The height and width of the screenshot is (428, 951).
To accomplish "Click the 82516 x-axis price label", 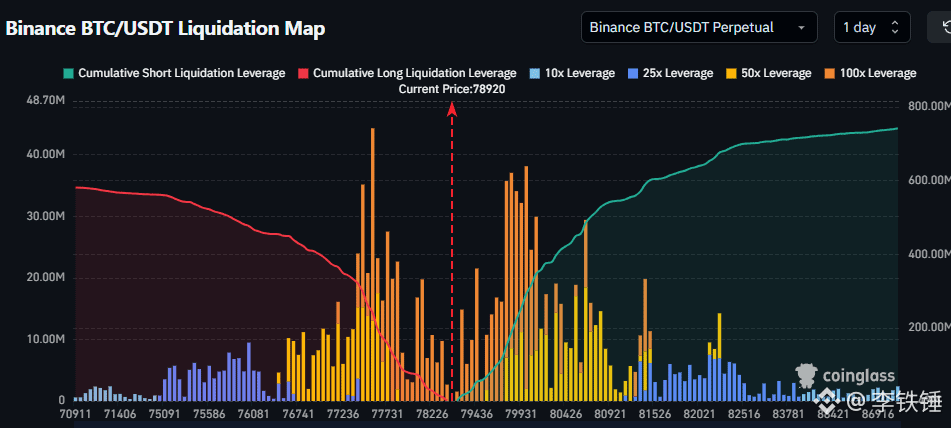I will pos(743,415).
